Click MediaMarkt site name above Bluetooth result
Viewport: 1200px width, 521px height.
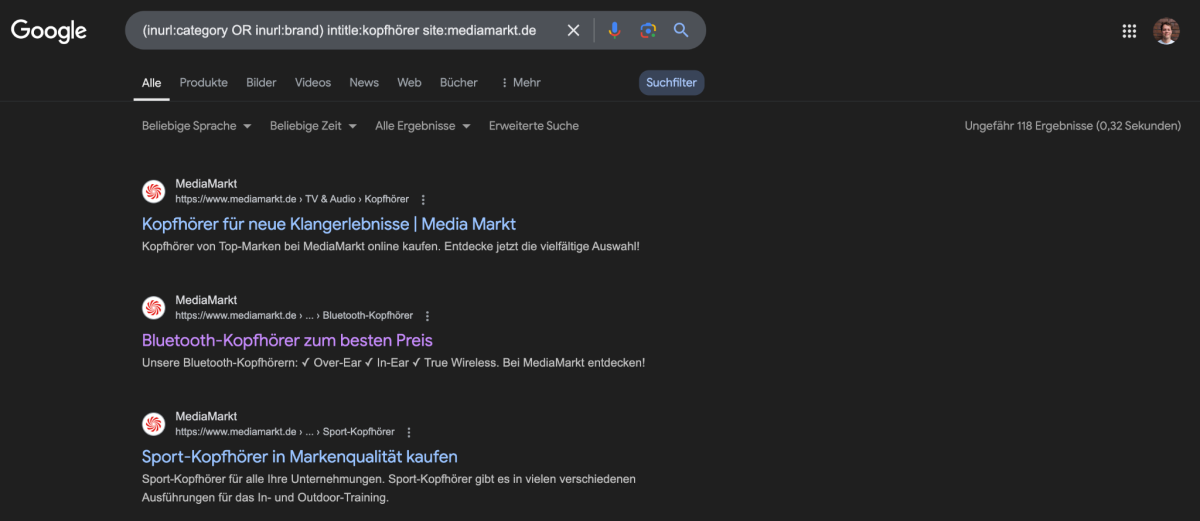click(x=206, y=300)
